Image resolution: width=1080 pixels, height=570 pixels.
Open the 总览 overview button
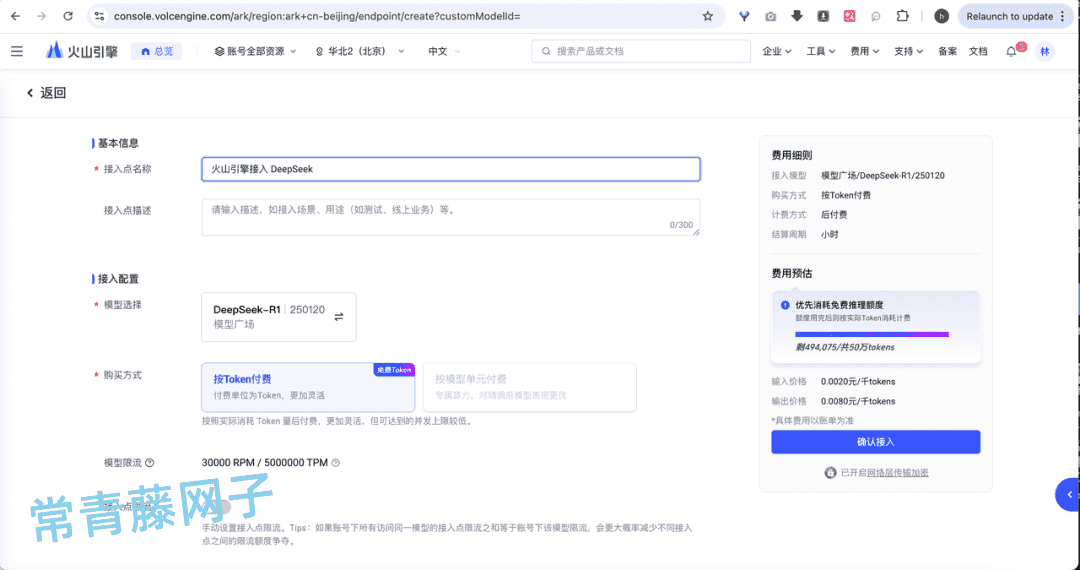156,51
